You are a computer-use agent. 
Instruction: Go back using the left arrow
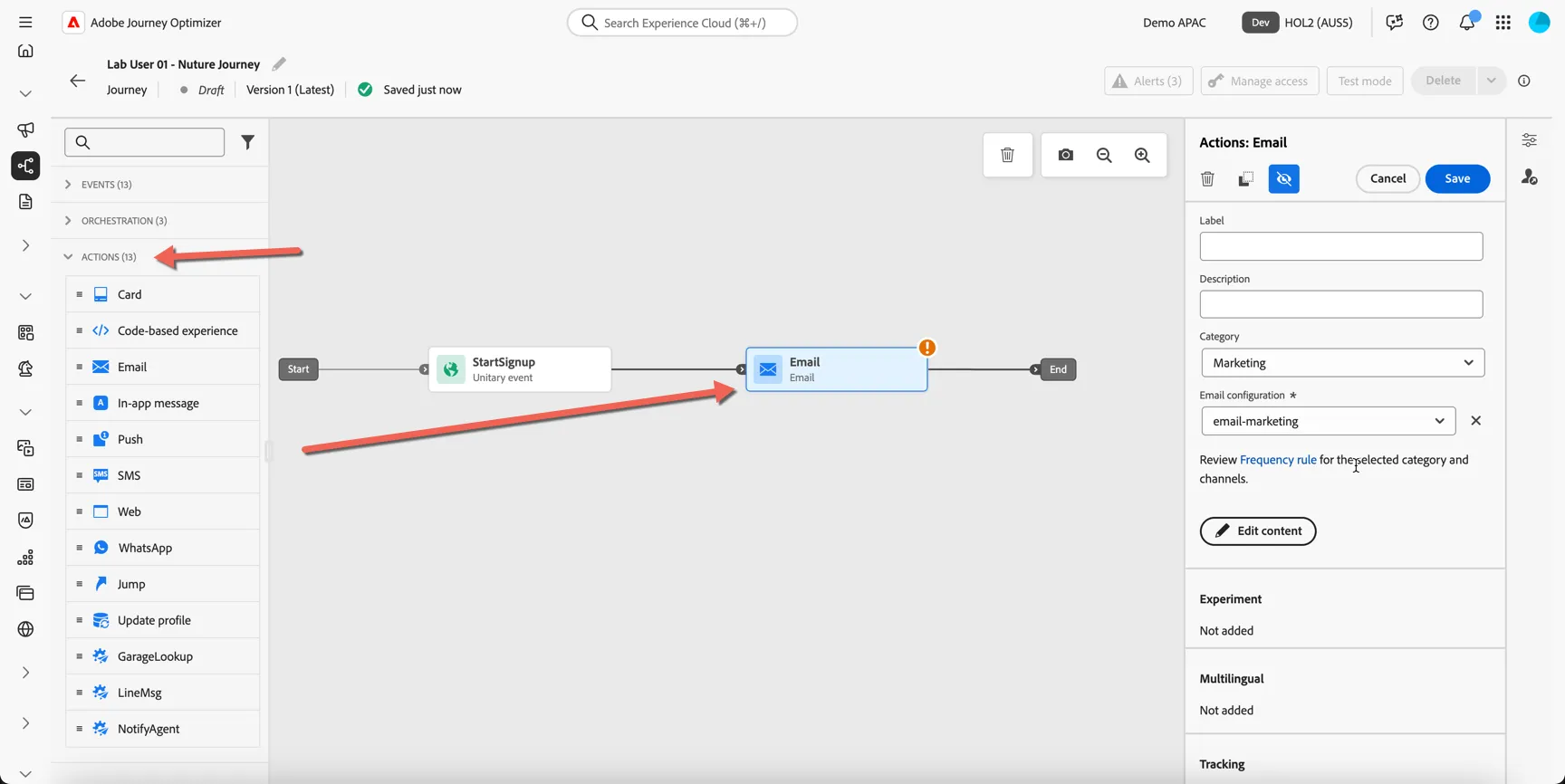point(77,81)
